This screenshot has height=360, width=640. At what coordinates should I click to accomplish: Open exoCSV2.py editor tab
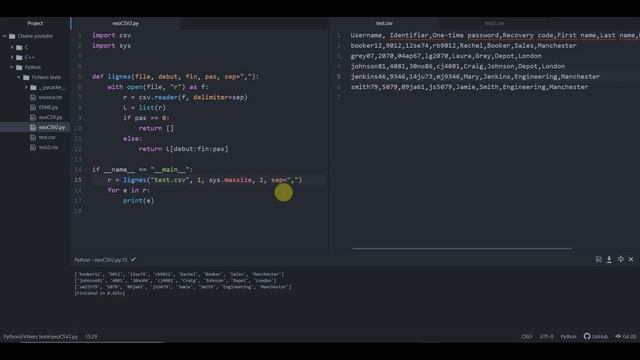tap(126, 23)
